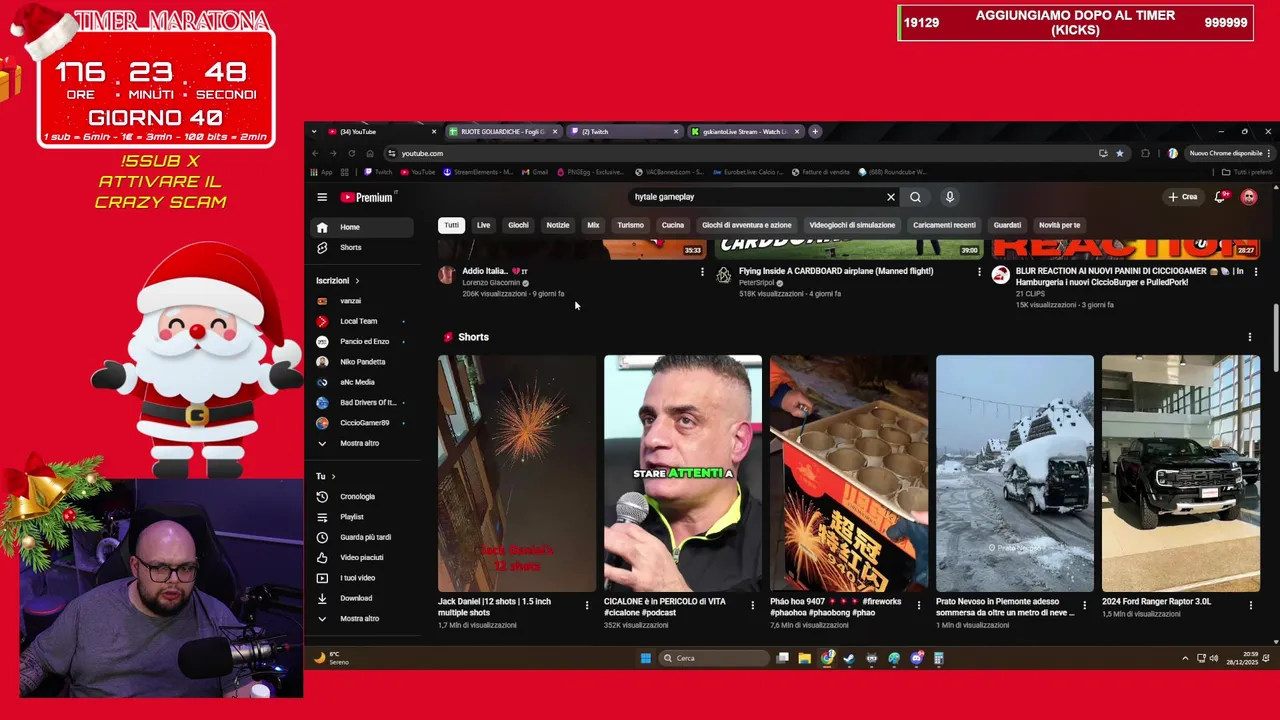Click the Crea button
The width and height of the screenshot is (1280, 720).
(1183, 197)
